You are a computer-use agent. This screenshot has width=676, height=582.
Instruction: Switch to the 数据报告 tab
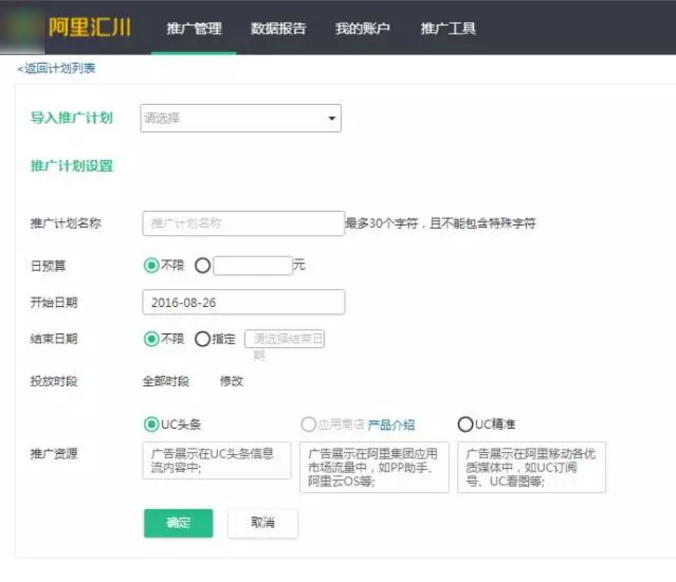click(x=279, y=28)
